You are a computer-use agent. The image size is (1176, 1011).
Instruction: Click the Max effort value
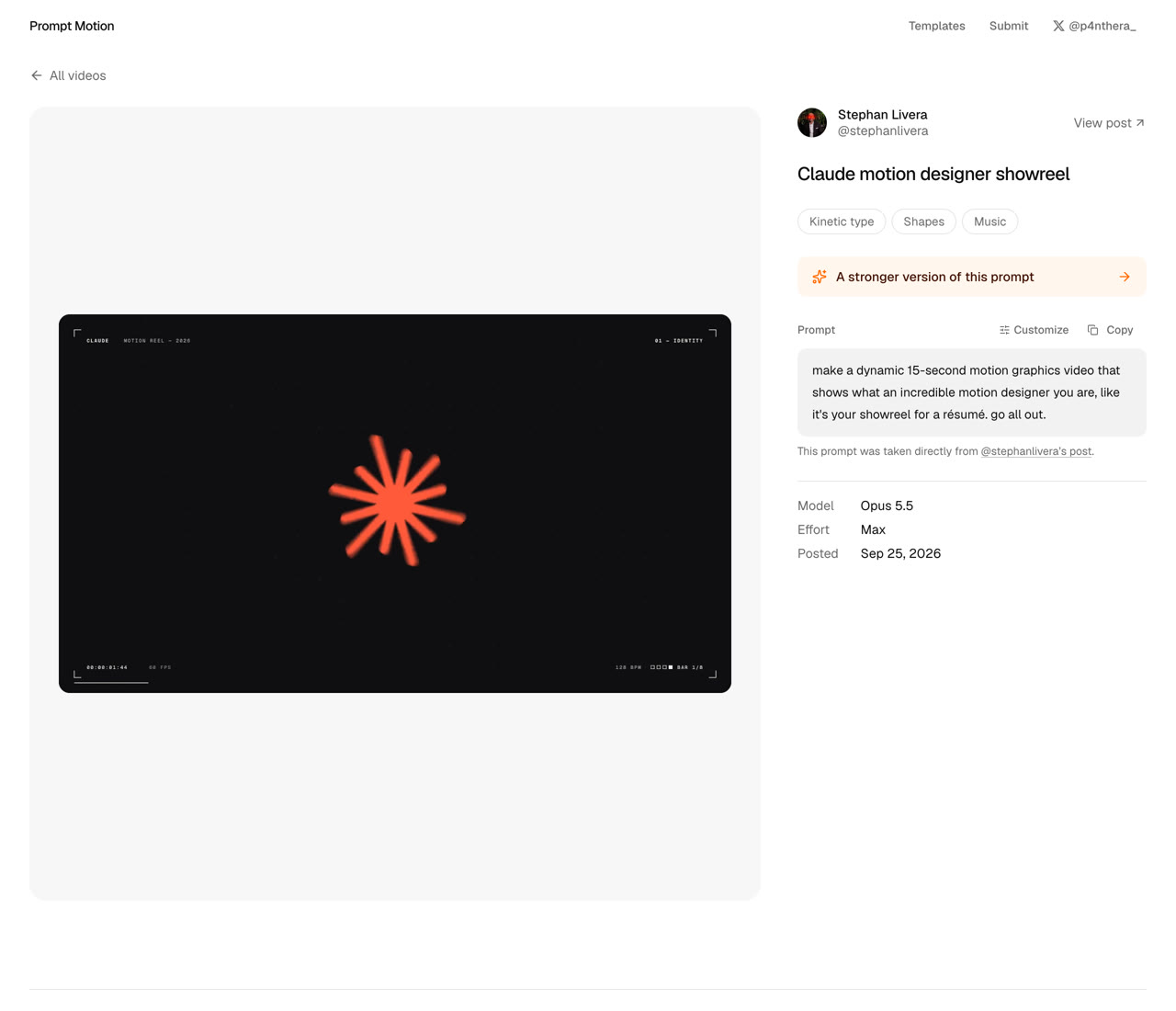(x=873, y=529)
